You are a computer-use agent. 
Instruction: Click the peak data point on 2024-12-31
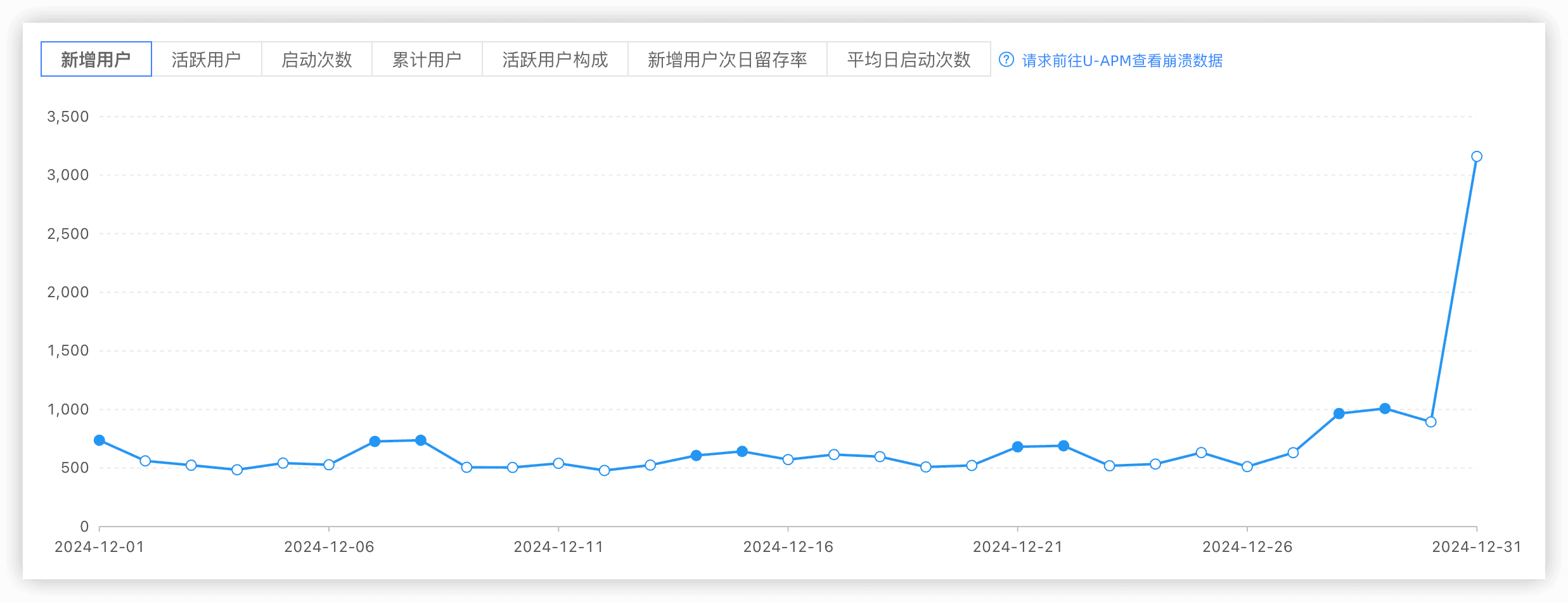(x=1476, y=157)
